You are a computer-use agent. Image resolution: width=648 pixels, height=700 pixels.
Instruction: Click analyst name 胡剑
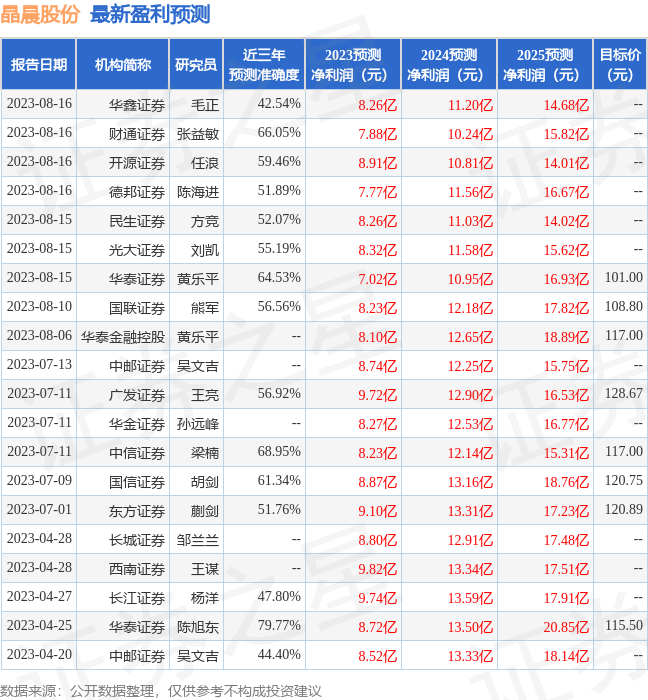click(205, 482)
